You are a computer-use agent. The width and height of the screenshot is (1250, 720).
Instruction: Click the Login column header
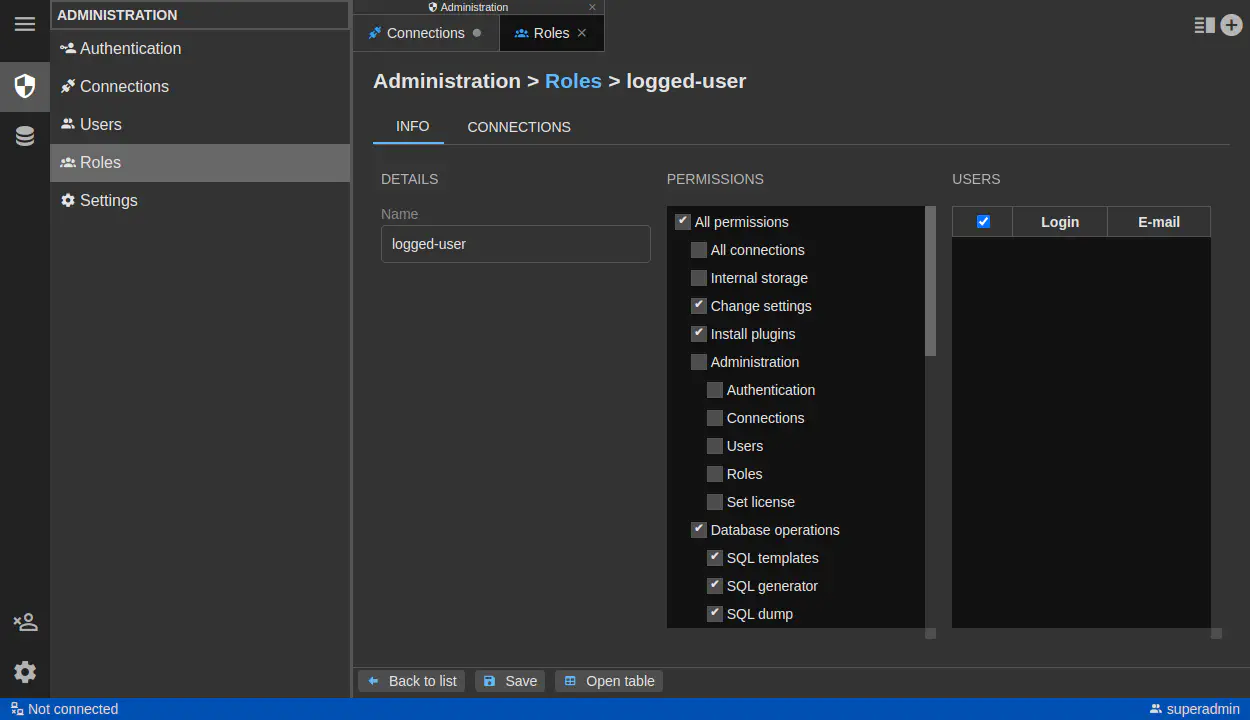[1060, 222]
